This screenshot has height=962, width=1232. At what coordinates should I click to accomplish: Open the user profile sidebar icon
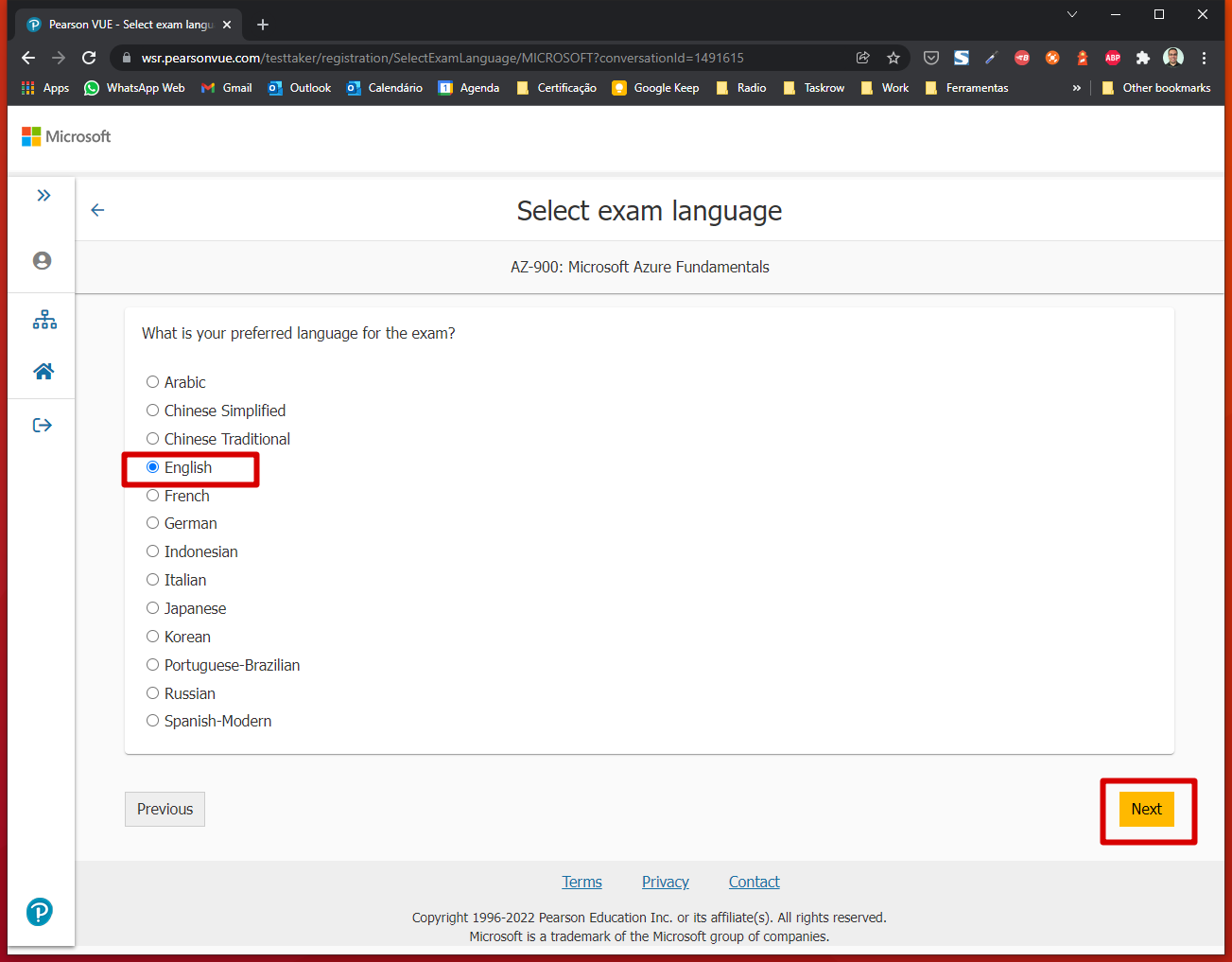click(x=43, y=261)
